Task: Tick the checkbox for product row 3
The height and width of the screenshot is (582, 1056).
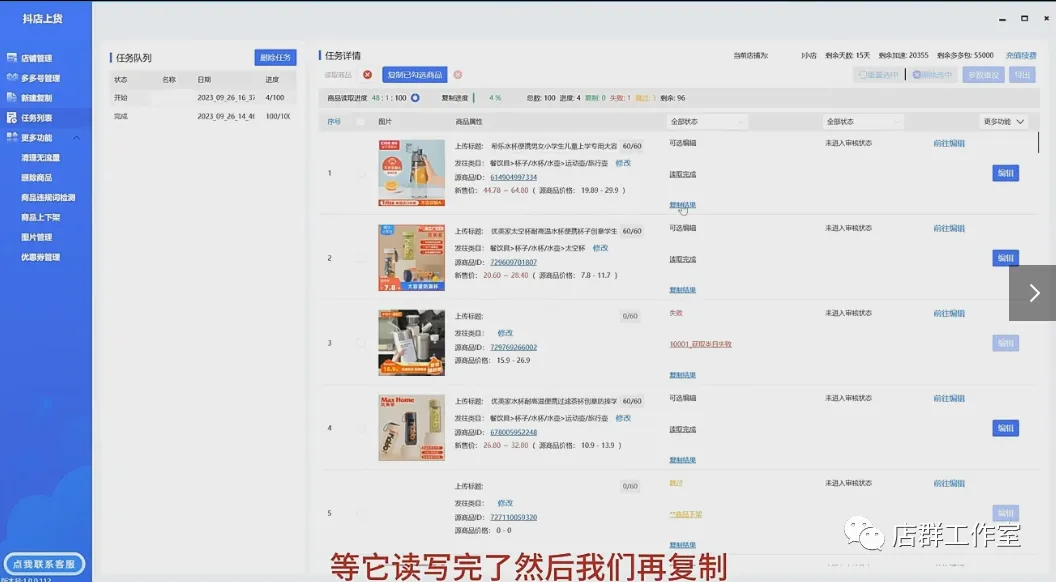Action: tap(361, 343)
